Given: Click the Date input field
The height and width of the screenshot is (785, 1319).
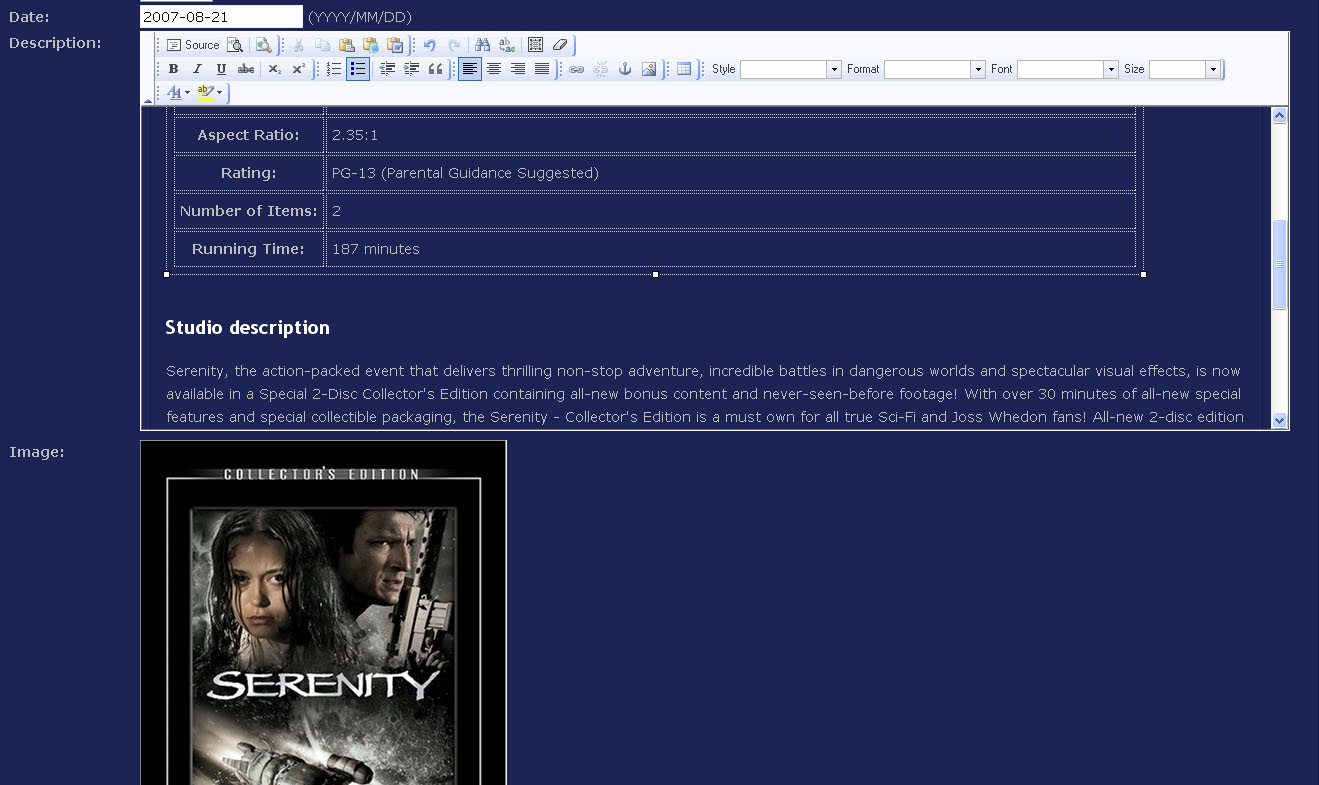Looking at the screenshot, I should click(221, 17).
